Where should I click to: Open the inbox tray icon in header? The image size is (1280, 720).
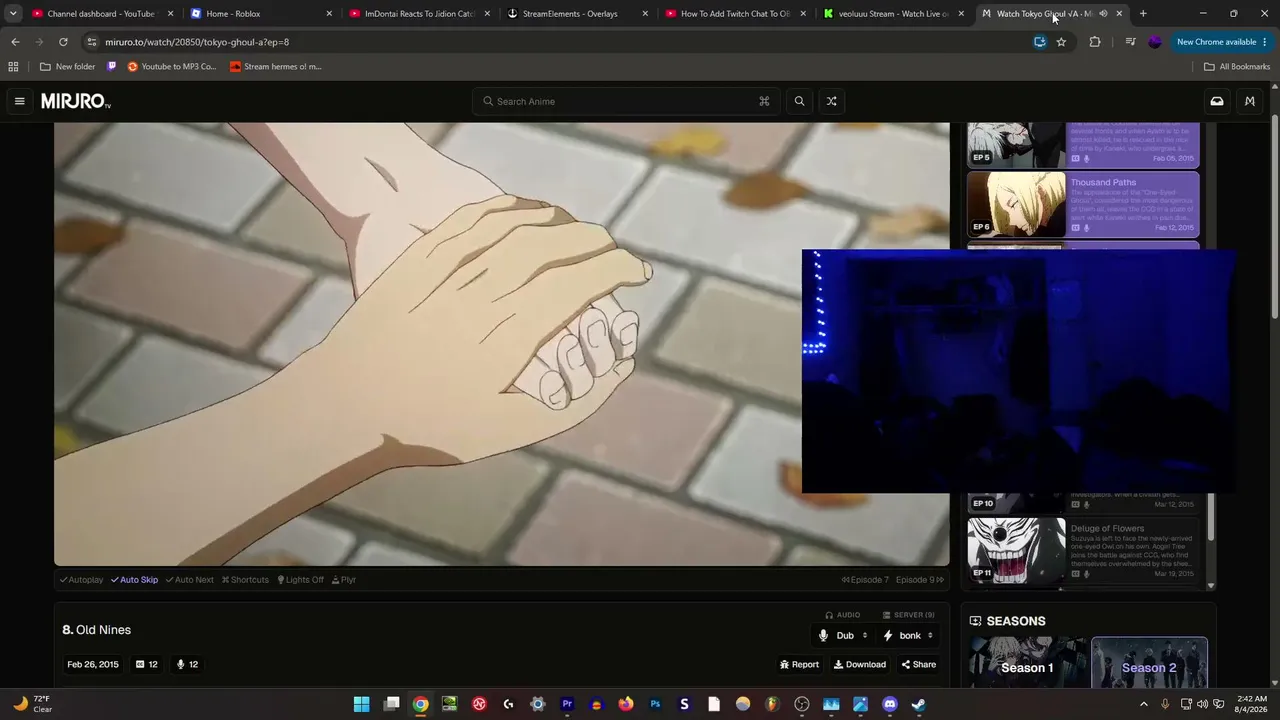[x=1217, y=101]
